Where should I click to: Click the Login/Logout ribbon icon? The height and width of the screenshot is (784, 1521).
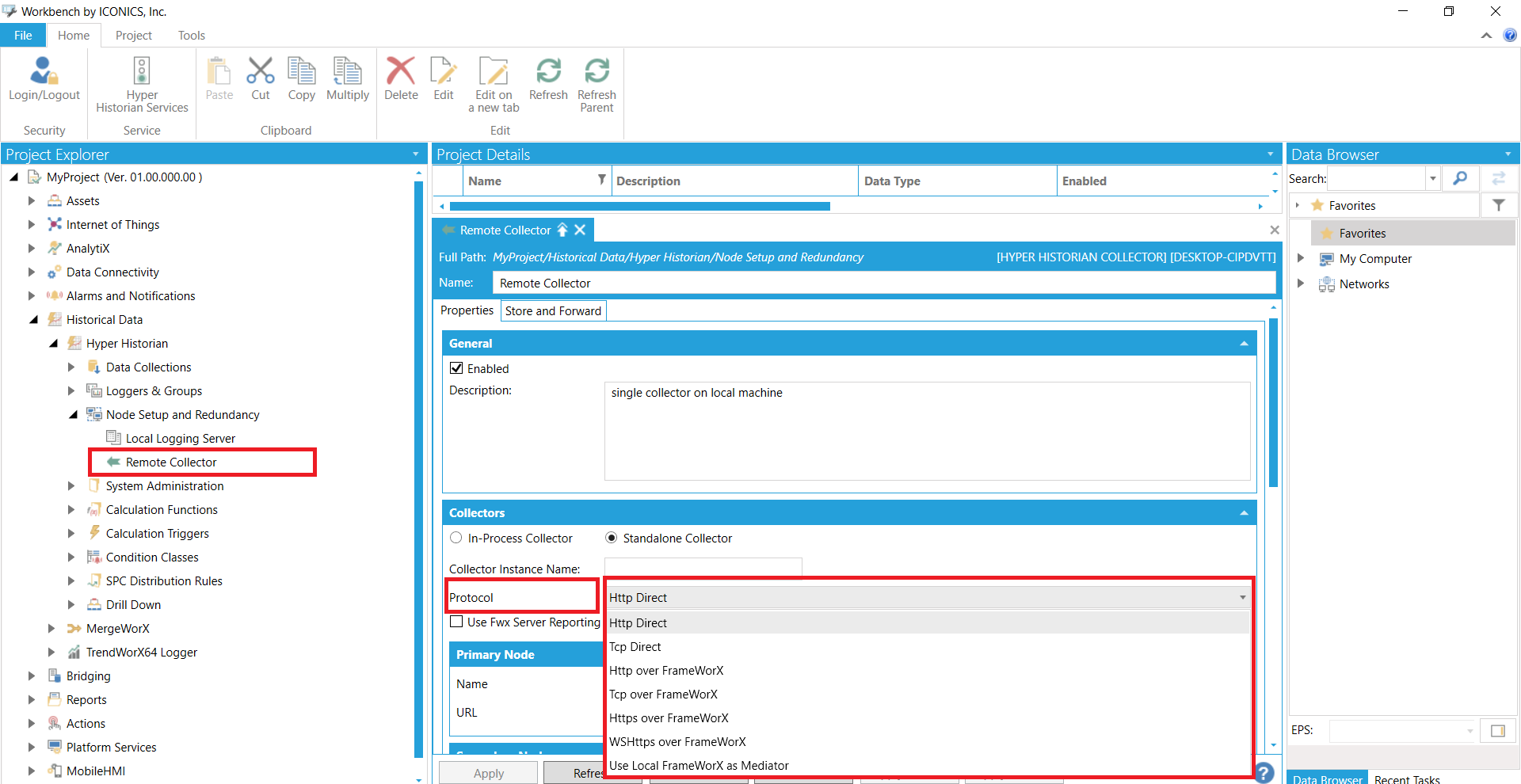click(44, 71)
